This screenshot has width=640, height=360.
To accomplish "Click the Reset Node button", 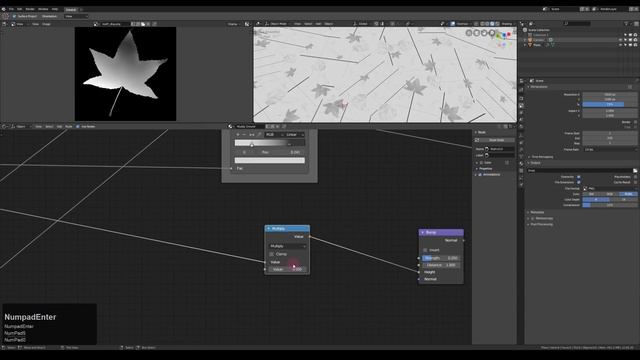I will [494, 140].
